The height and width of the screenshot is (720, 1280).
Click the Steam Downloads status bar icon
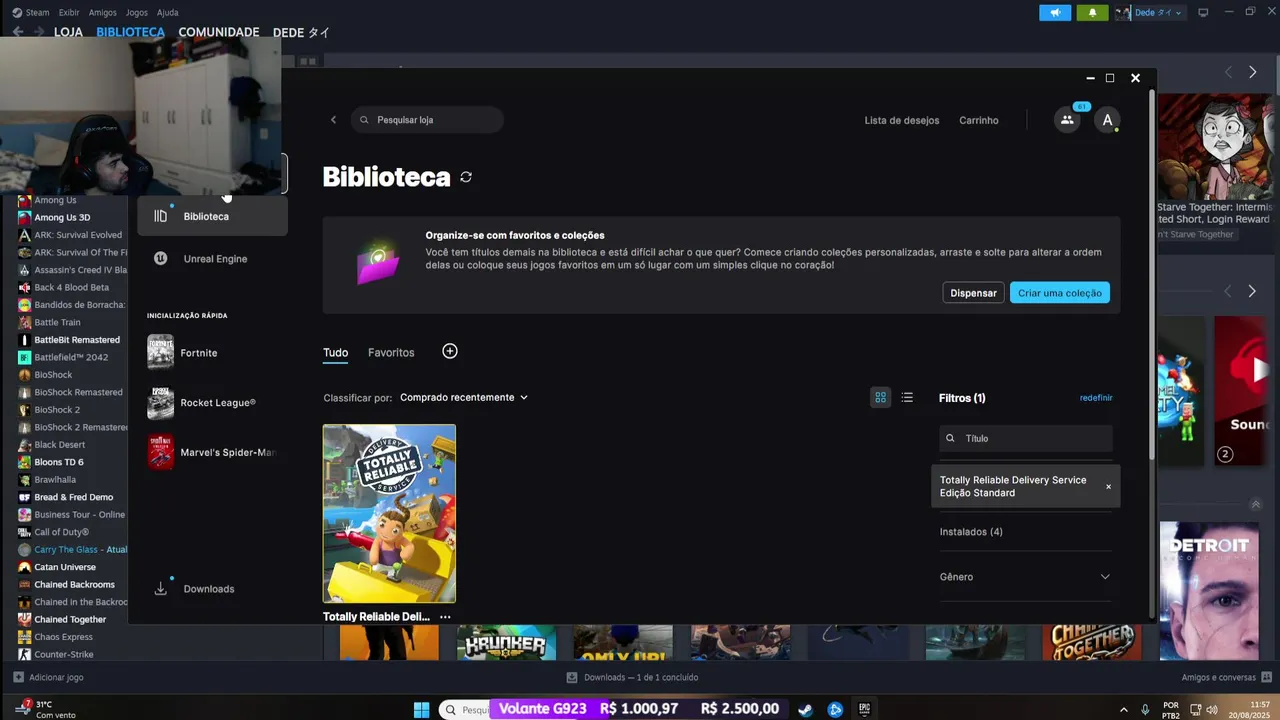(x=572, y=677)
